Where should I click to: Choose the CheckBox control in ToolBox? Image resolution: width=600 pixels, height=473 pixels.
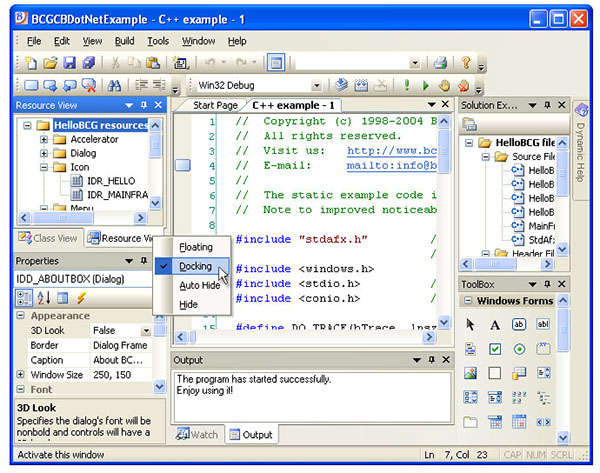coord(495,349)
